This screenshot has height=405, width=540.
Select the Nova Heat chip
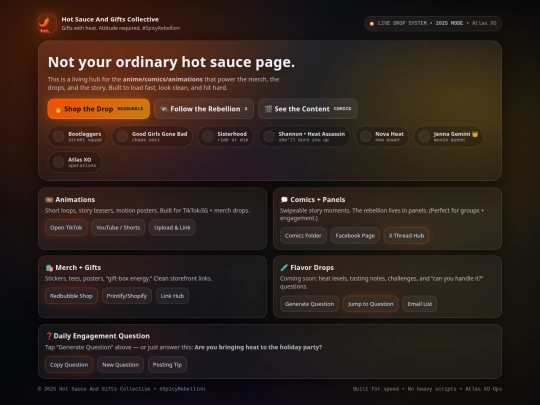pos(382,136)
